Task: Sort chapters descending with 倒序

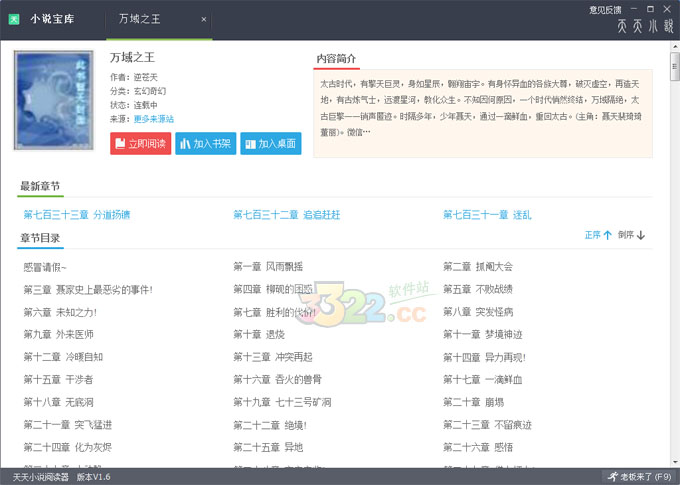Action: [631, 235]
